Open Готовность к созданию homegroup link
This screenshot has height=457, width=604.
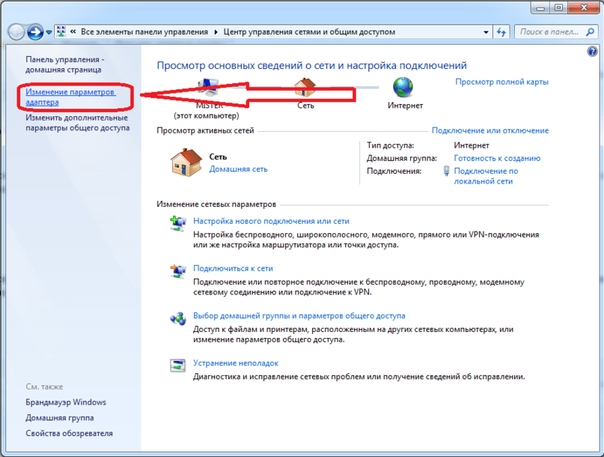click(497, 158)
